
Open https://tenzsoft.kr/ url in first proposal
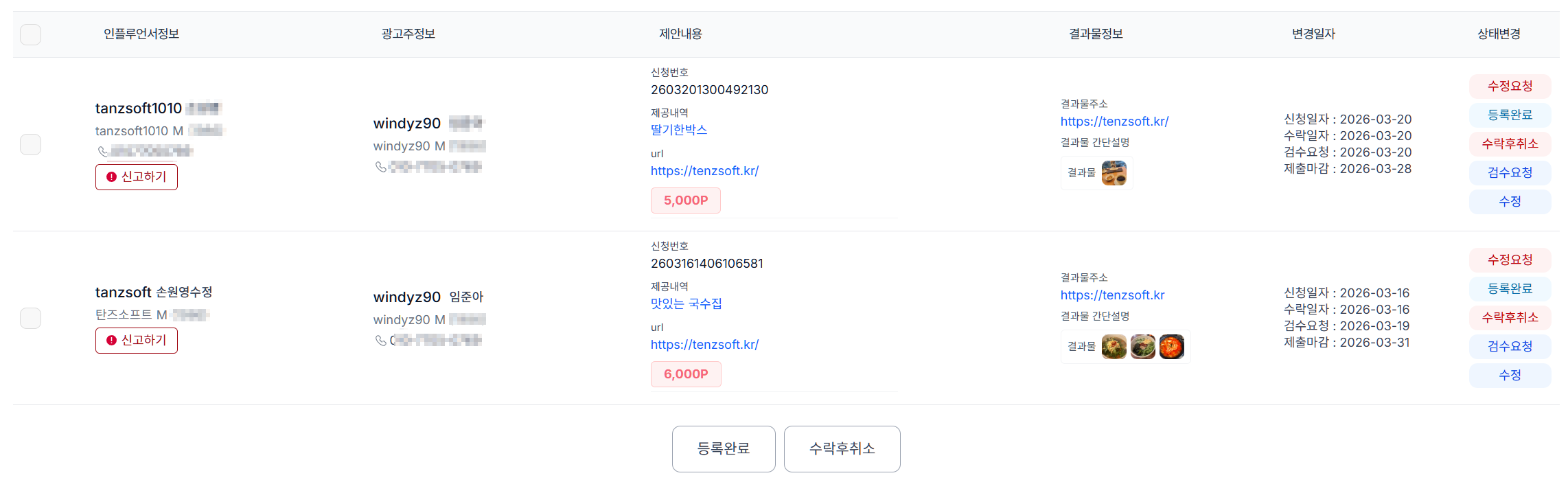704,170
